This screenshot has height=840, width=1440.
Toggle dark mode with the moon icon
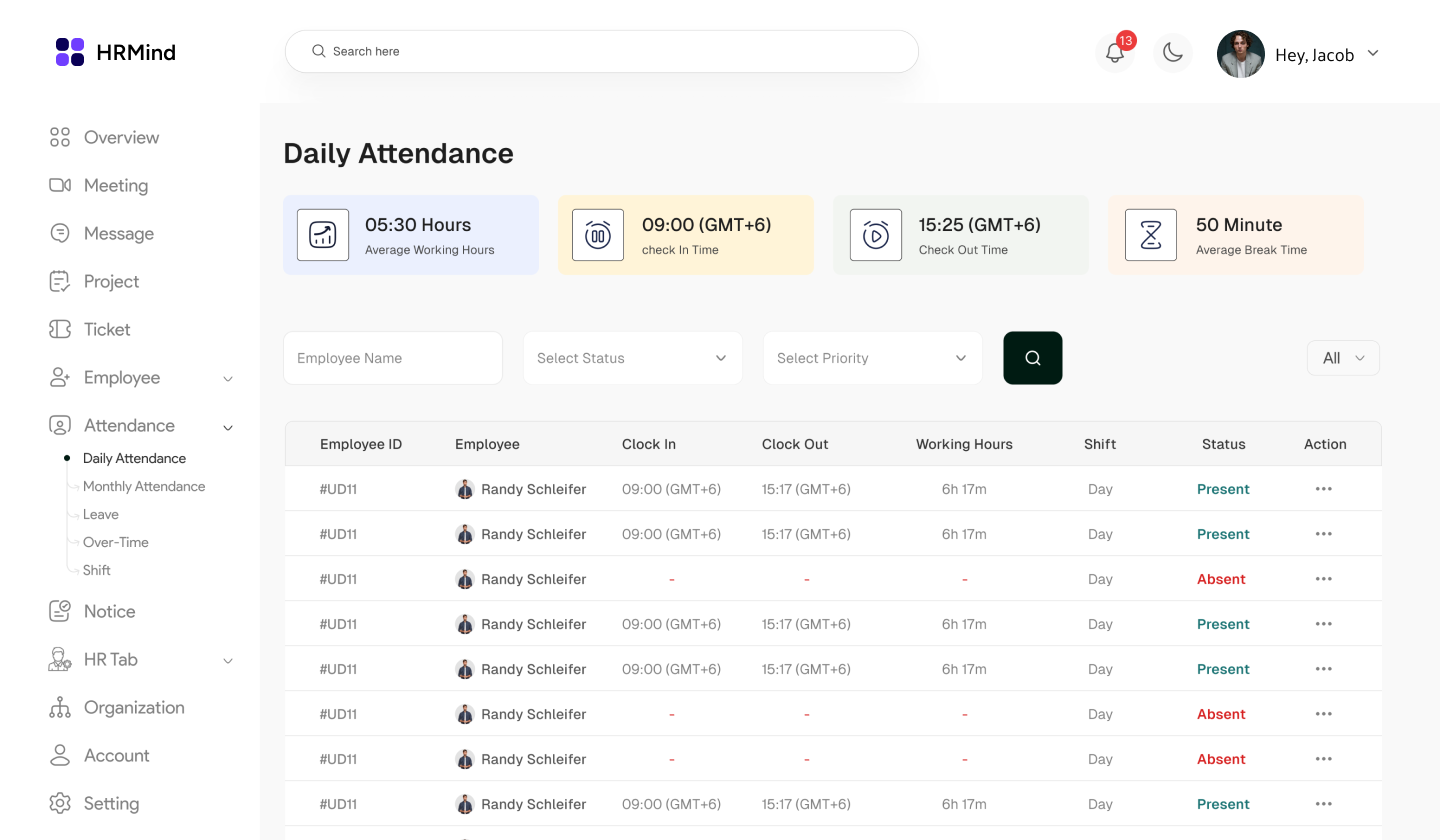[1172, 53]
